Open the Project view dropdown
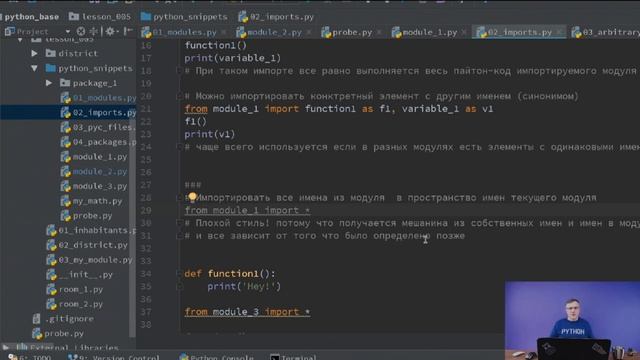The image size is (640, 360). tap(67, 31)
